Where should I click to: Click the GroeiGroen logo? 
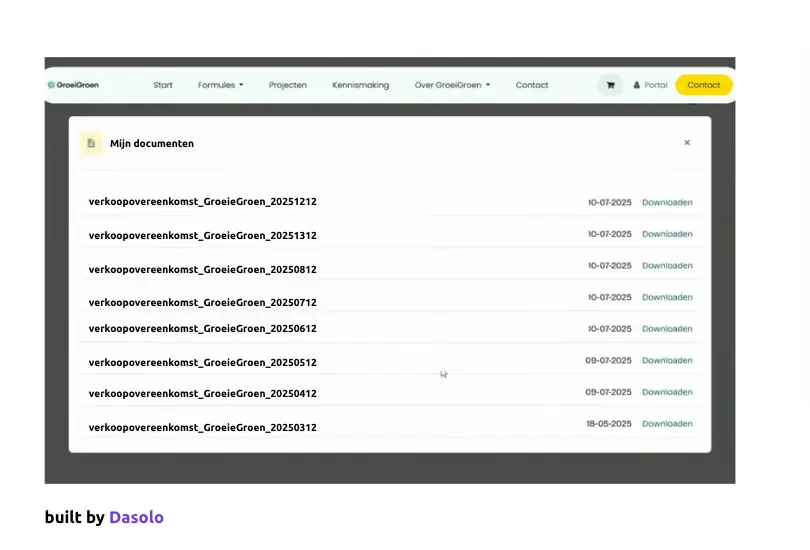[73, 85]
